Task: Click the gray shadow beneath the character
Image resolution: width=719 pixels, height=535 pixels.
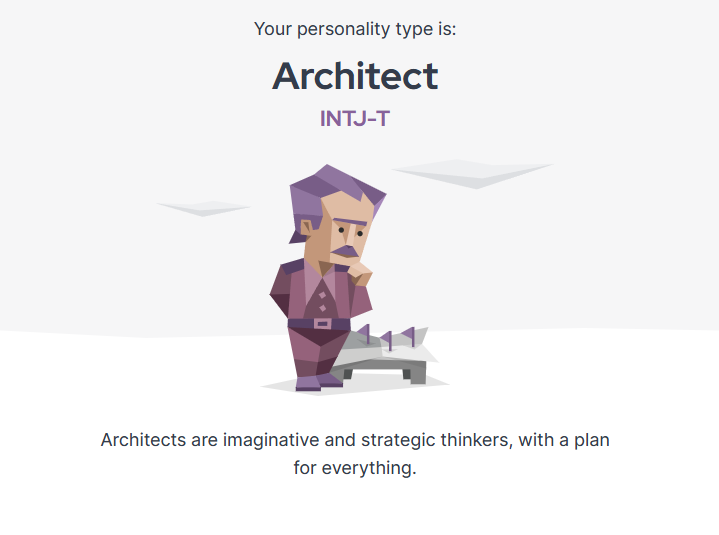Action: [x=355, y=386]
